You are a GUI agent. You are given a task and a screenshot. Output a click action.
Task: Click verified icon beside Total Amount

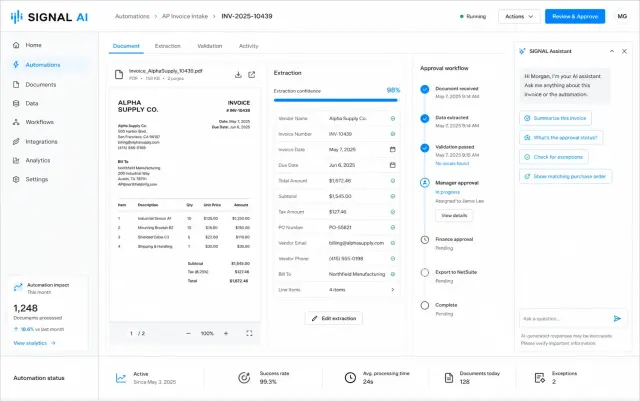(x=393, y=180)
